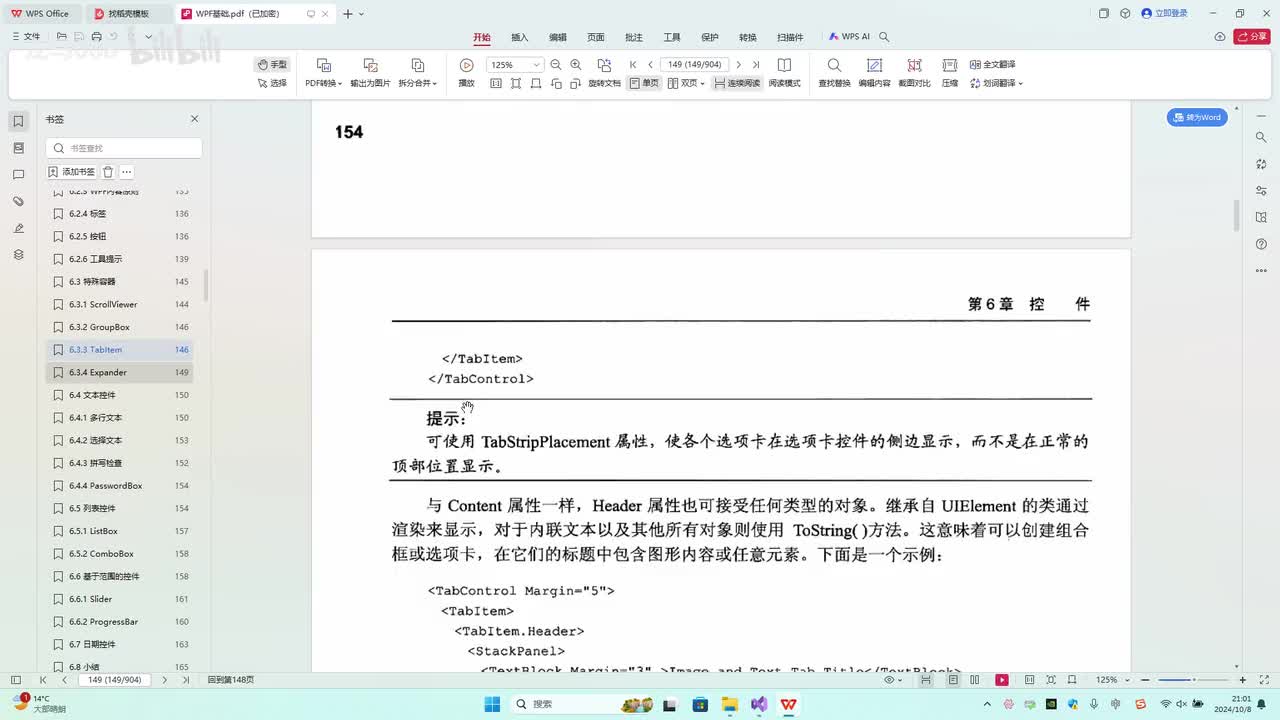The image size is (1280, 720).
Task: Click the 添加书签 add bookmark button
Action: [x=72, y=172]
